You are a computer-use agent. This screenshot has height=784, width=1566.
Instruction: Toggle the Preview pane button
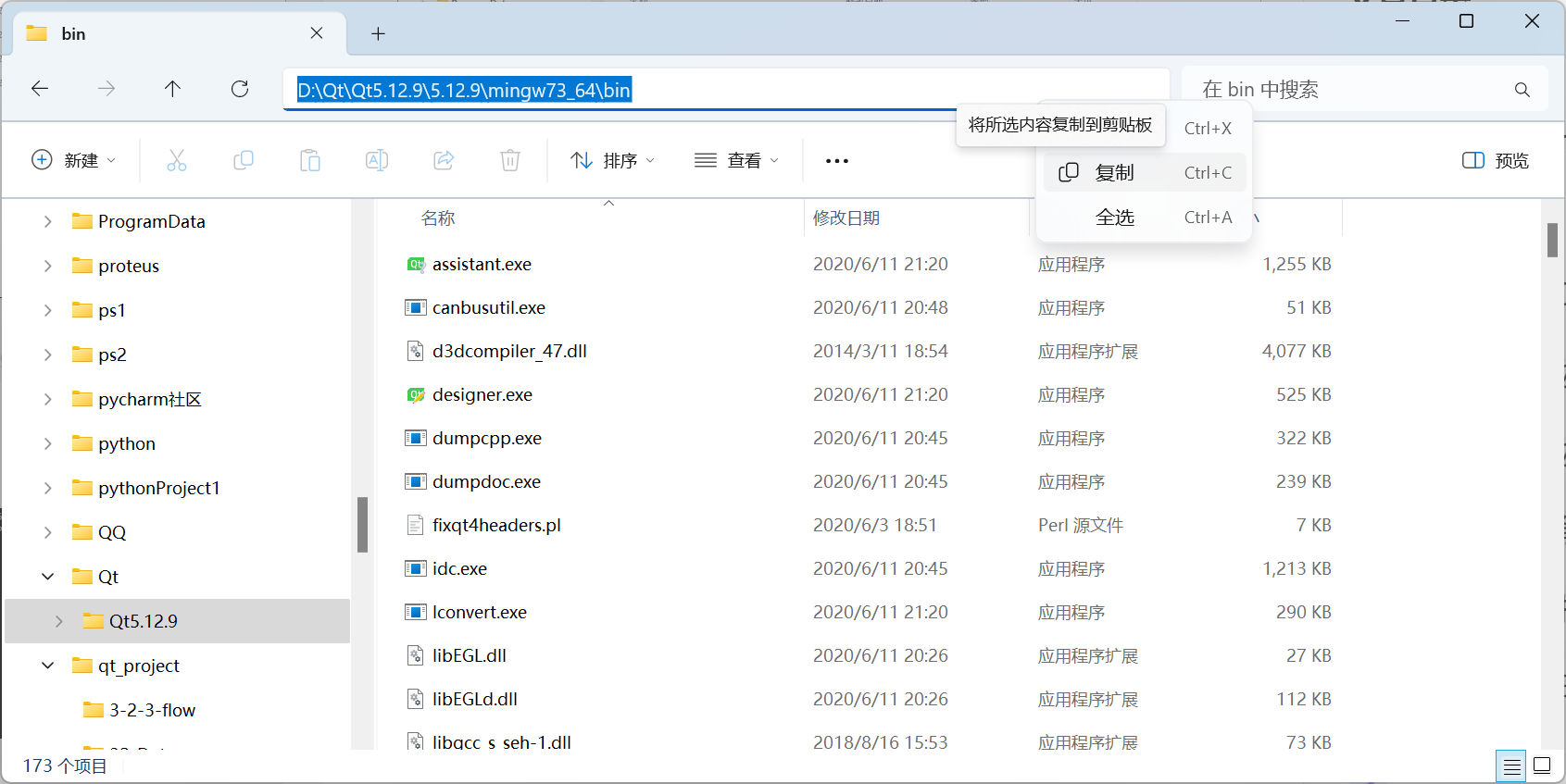click(1496, 160)
